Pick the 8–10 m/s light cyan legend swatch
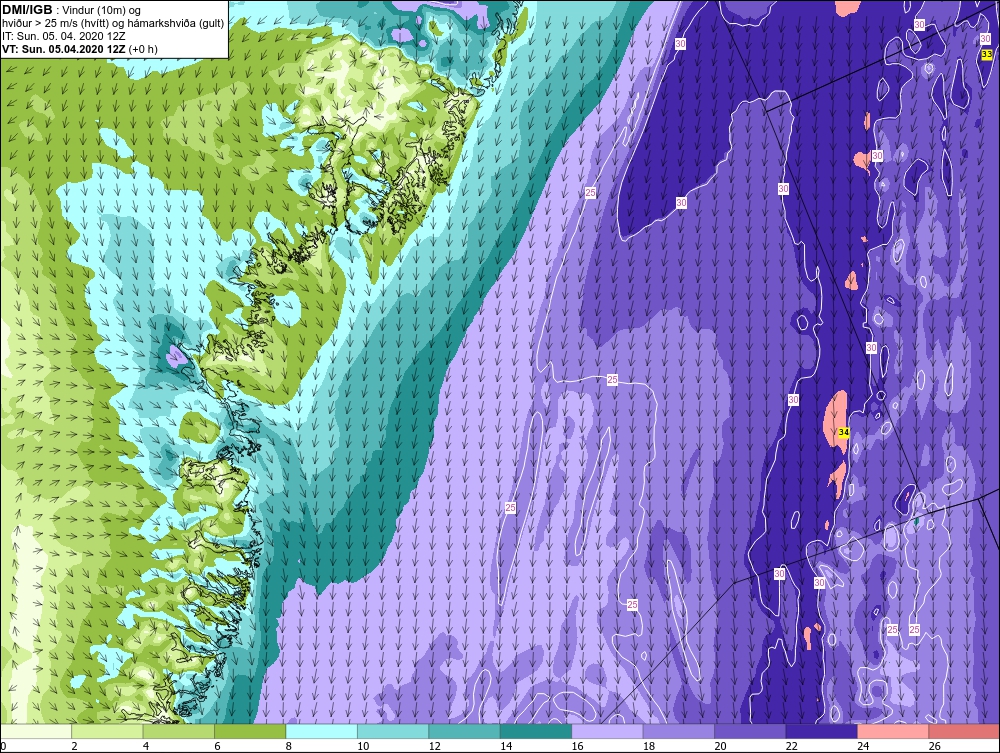The height and width of the screenshot is (753, 1000). click(x=321, y=731)
